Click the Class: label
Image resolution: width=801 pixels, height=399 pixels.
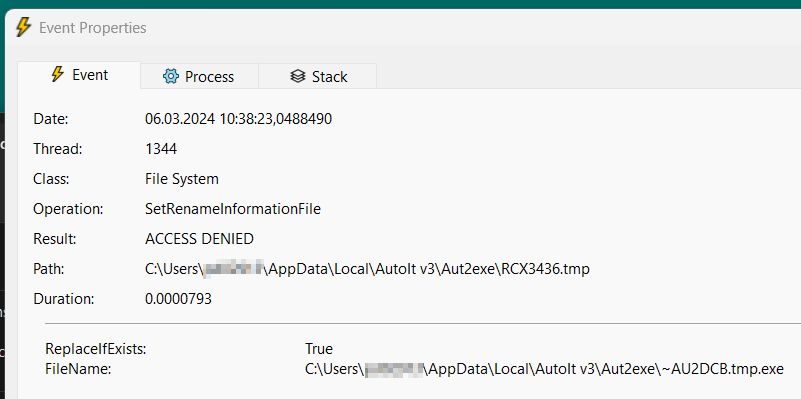[x=51, y=179]
